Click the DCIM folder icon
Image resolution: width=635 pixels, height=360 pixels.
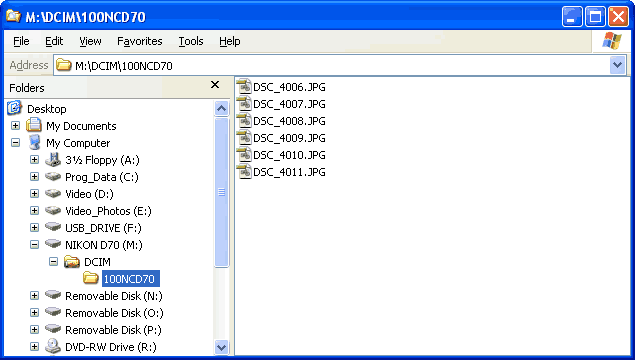(x=72, y=262)
